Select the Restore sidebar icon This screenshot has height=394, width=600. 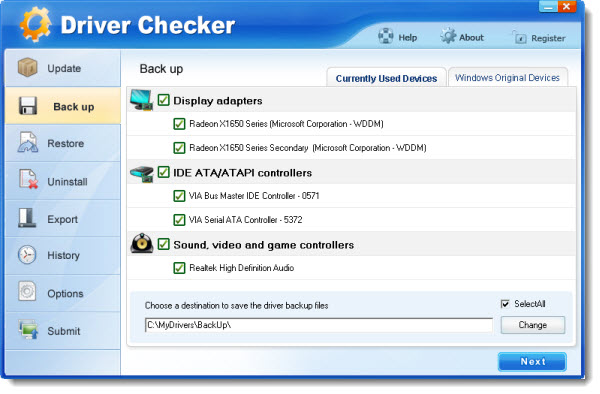click(28, 142)
